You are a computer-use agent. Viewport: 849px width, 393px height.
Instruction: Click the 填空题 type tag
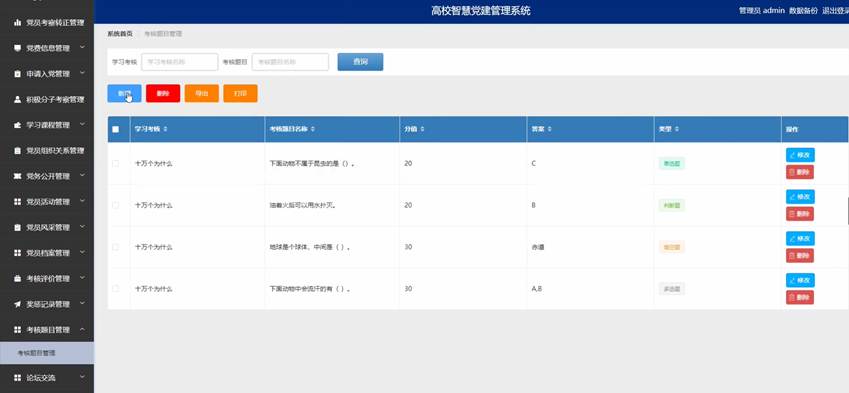tap(671, 247)
